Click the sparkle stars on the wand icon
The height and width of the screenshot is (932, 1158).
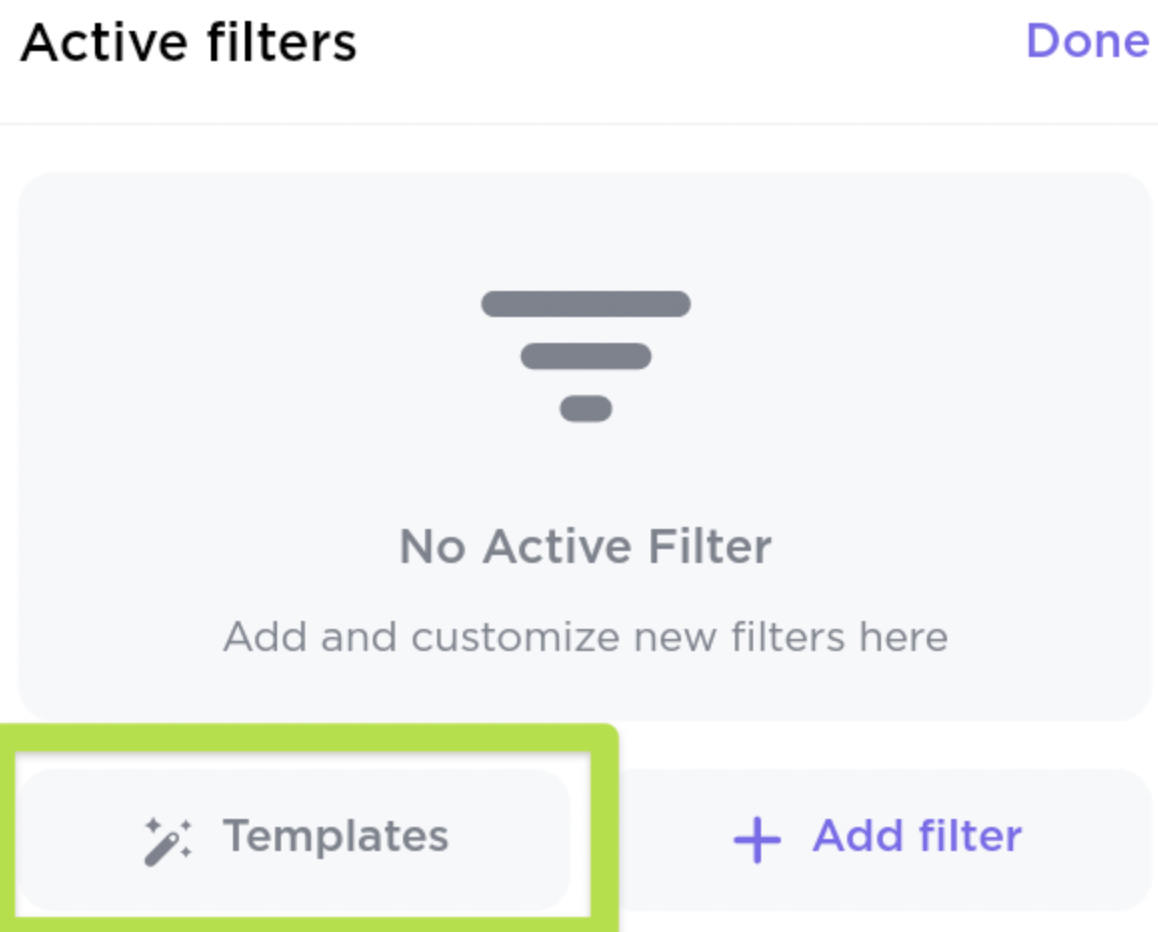pyautogui.click(x=156, y=826)
